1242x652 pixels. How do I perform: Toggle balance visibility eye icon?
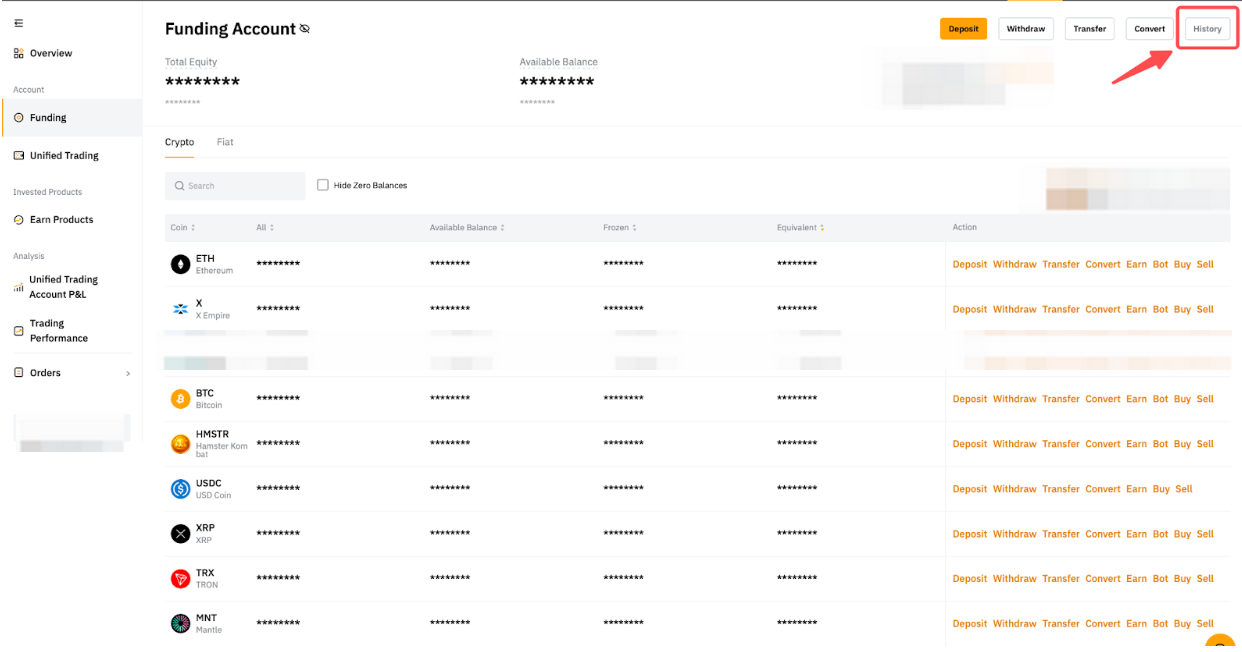pos(305,29)
